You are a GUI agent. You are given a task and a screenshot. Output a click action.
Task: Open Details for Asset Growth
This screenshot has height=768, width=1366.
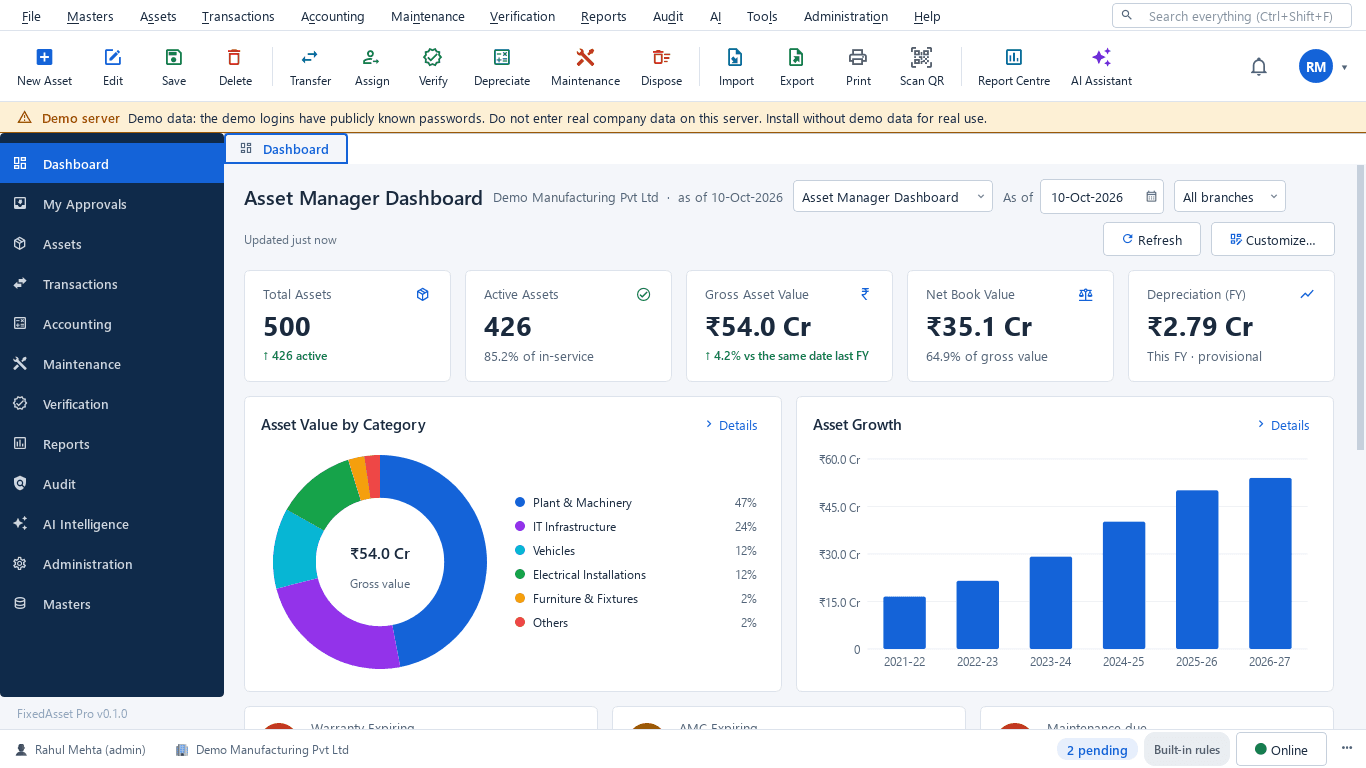1284,425
